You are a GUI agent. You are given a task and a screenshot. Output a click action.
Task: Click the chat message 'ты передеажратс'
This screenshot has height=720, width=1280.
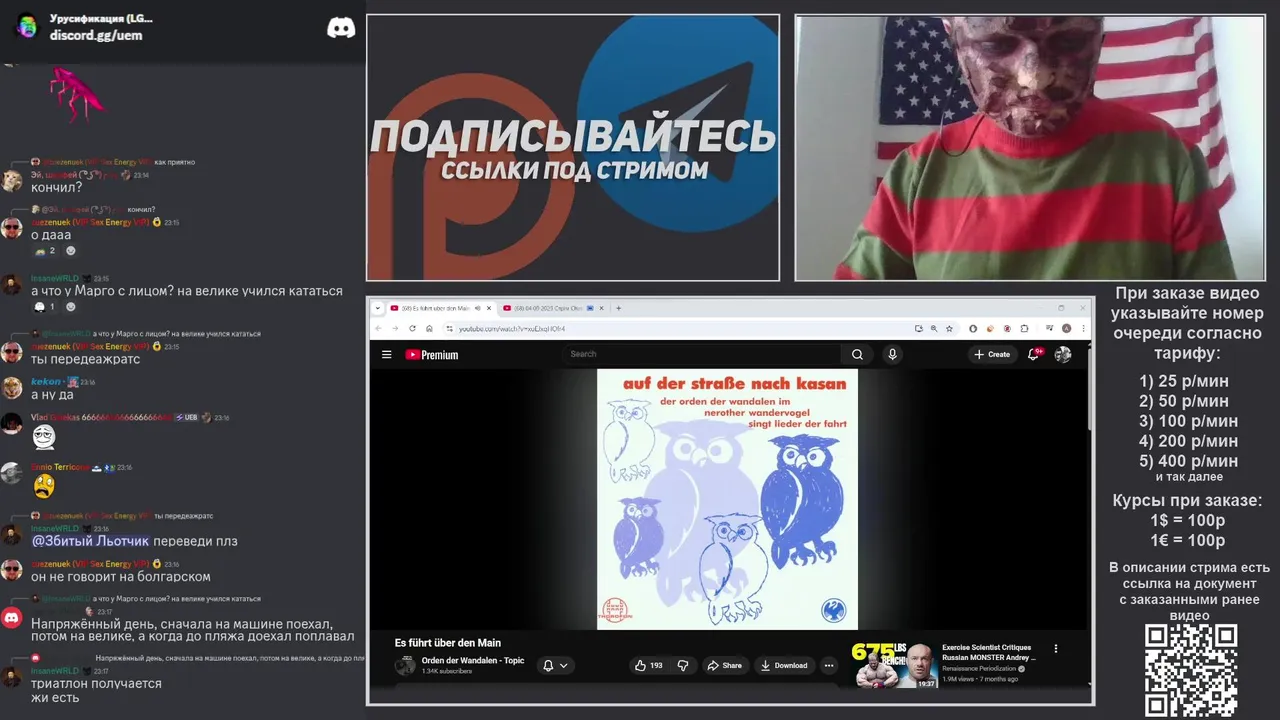(85, 359)
